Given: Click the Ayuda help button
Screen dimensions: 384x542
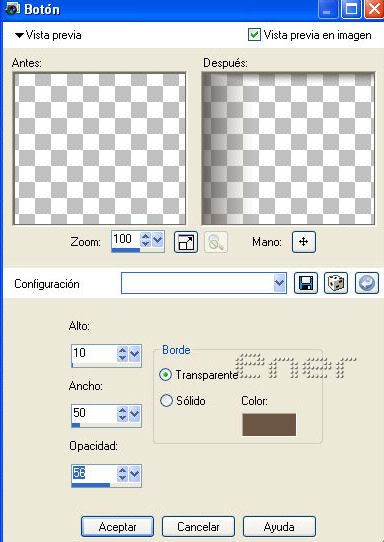Looking at the screenshot, I should click(x=279, y=527).
